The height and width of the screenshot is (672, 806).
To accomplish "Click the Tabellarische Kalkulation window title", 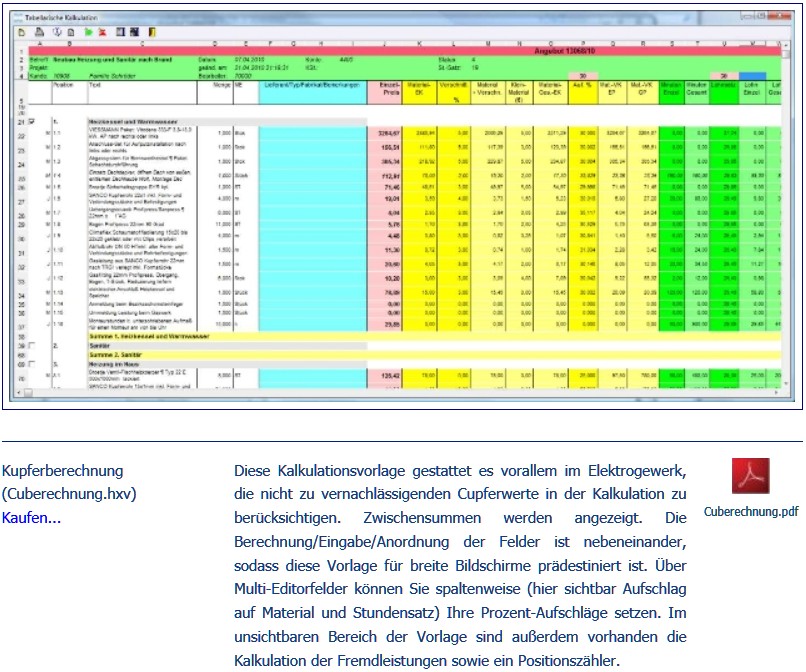I will (x=61, y=17).
